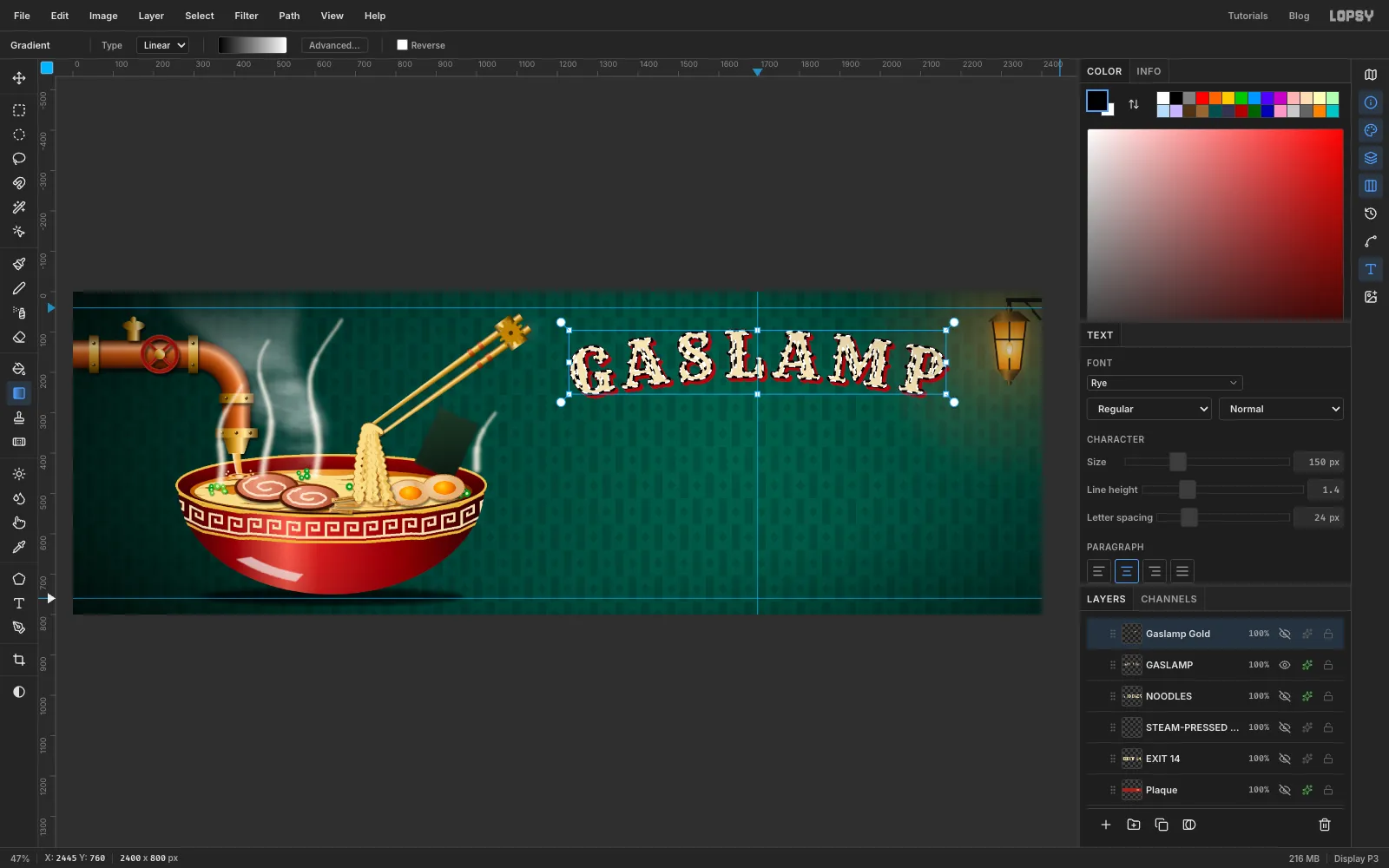The image size is (1389, 868).
Task: Open the Blog link
Action: [x=1299, y=16]
